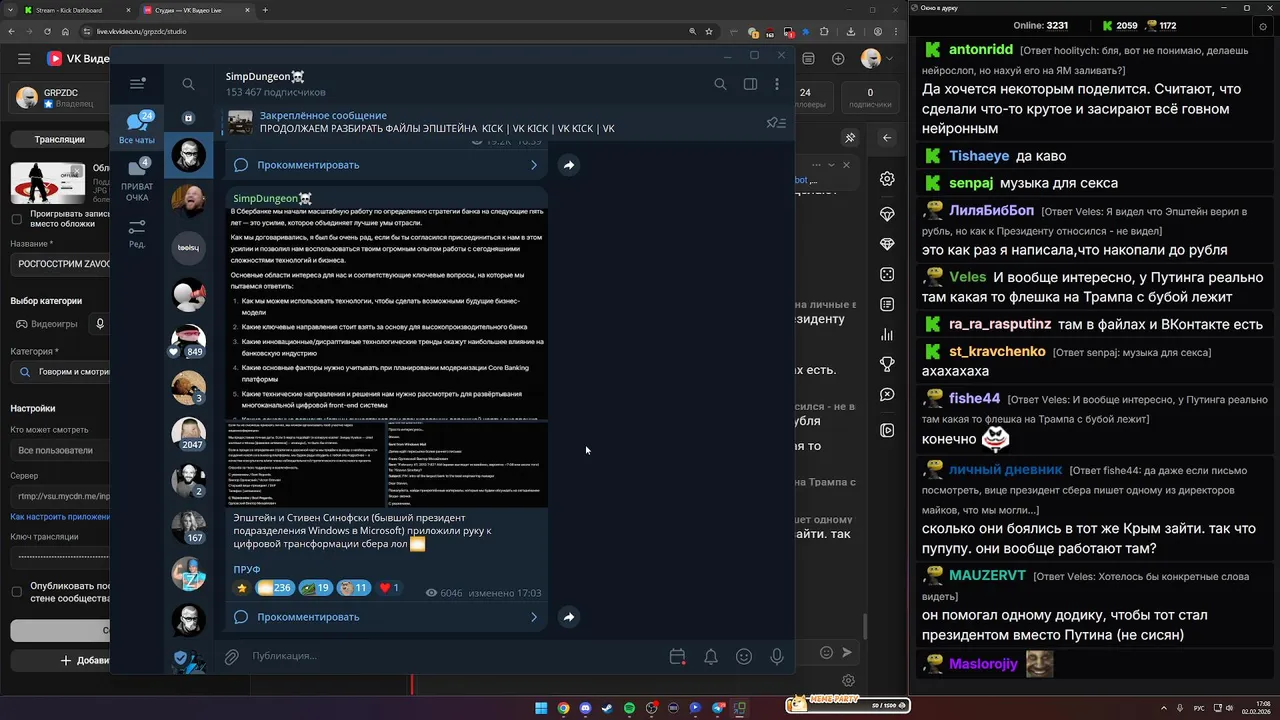Open the 'ПРУФ' link in the post

tap(247, 569)
